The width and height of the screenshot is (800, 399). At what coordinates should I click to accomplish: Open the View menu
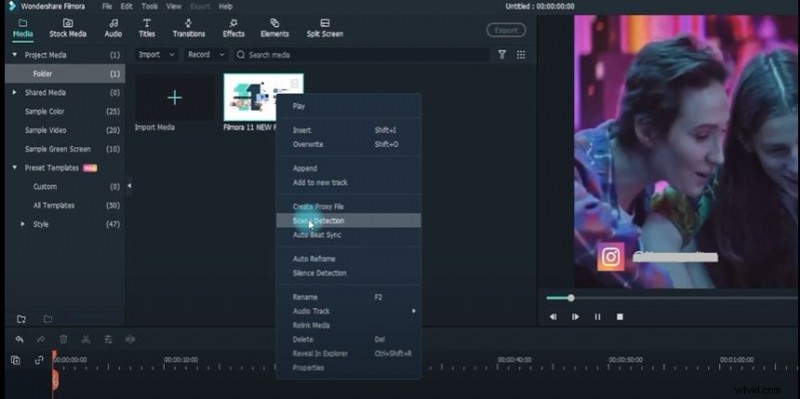click(x=173, y=7)
